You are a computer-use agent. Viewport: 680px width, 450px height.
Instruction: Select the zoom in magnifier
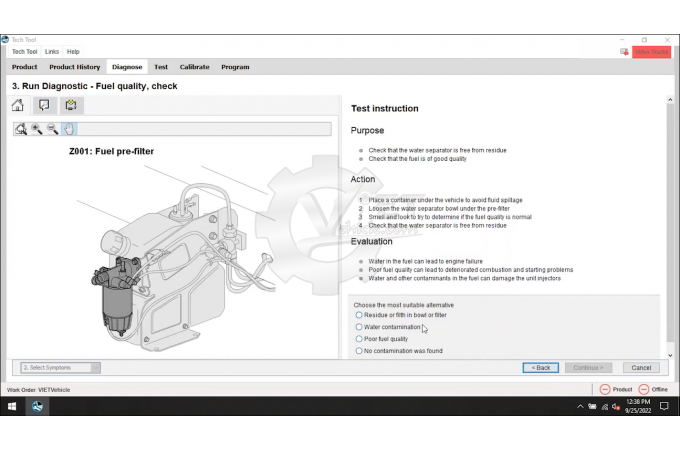point(36,129)
